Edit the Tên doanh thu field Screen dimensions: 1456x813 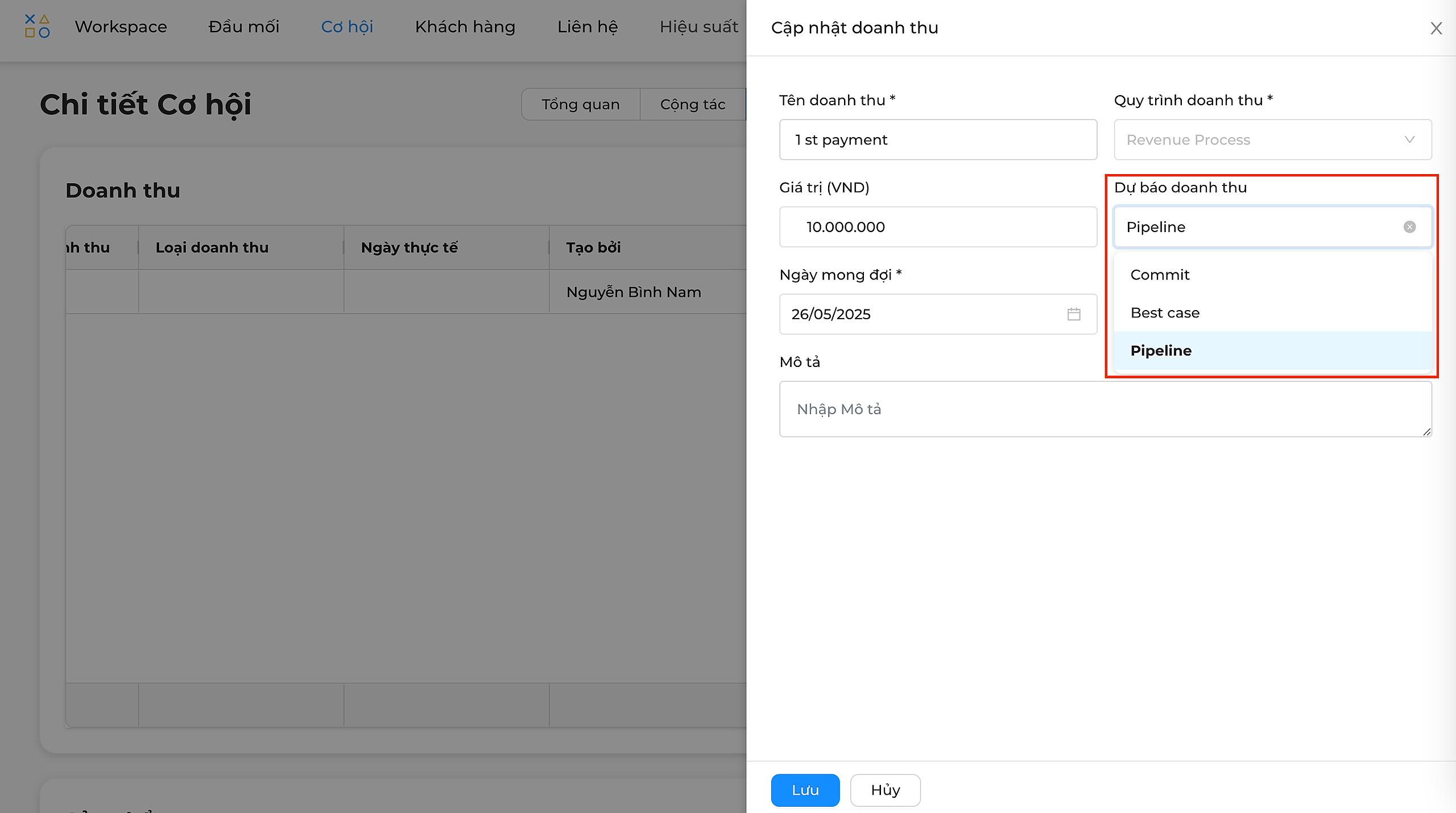point(938,139)
